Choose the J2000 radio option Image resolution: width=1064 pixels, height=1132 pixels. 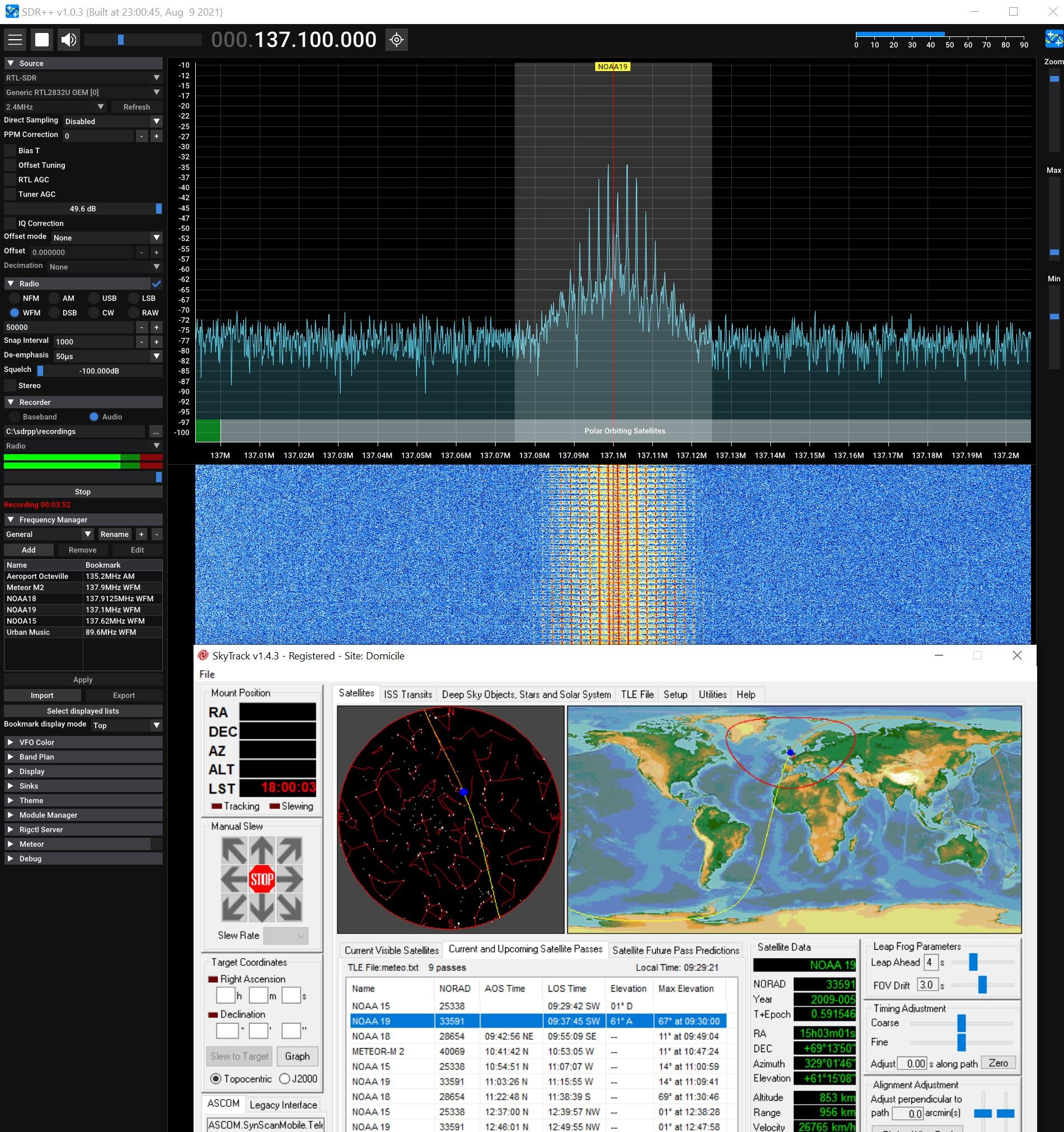(x=285, y=1079)
